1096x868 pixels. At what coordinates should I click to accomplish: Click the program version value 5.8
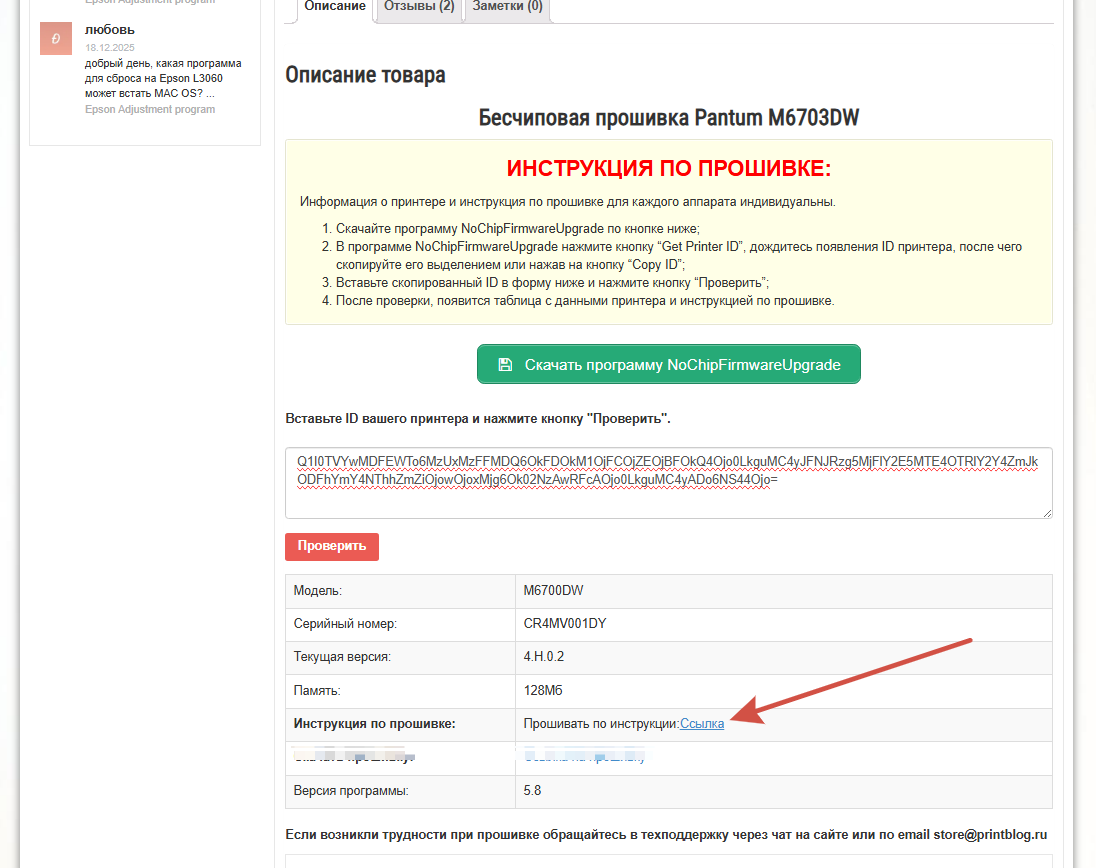[532, 791]
